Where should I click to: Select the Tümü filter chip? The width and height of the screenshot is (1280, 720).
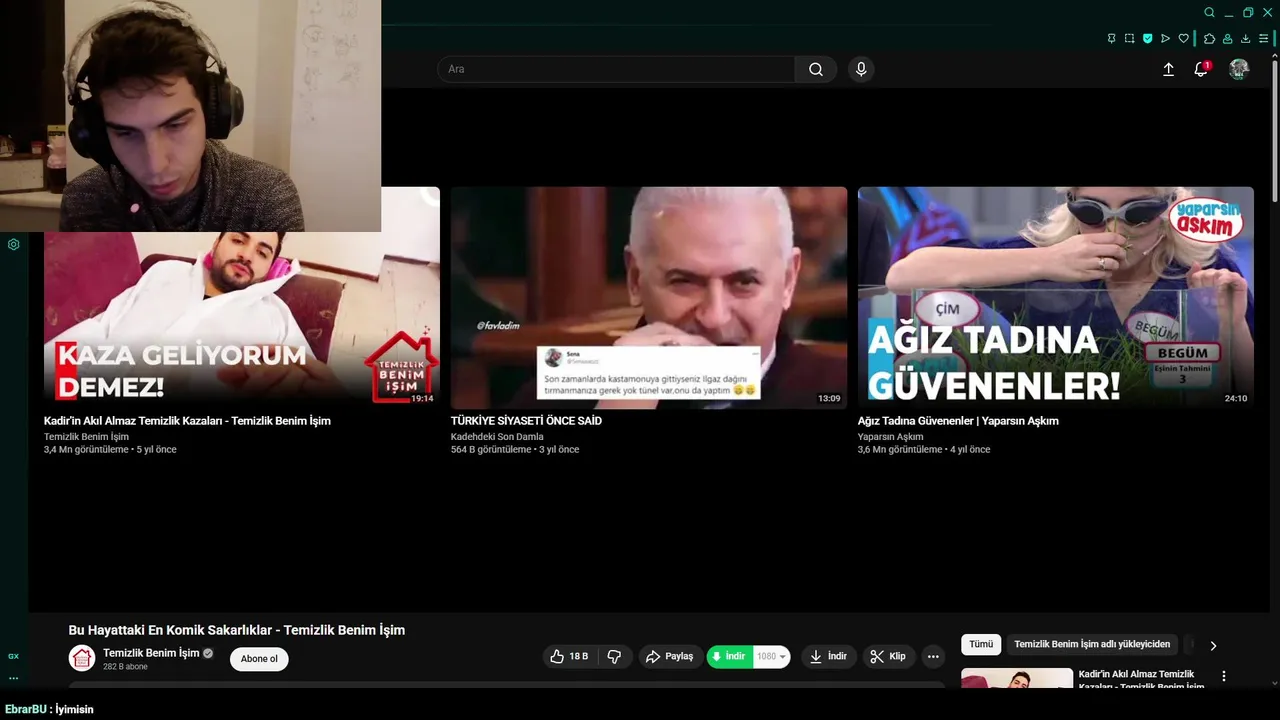(981, 644)
